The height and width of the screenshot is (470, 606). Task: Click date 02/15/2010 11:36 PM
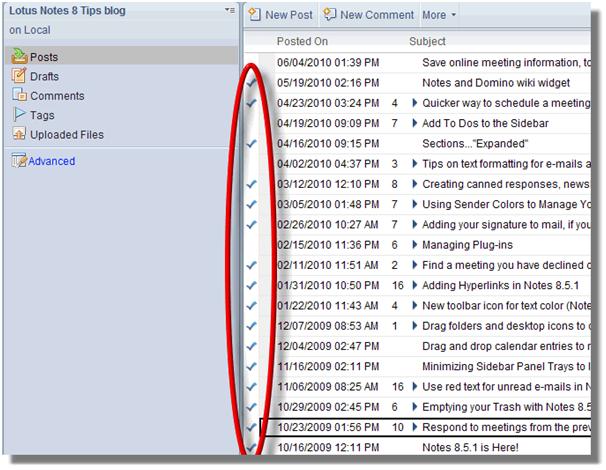[x=328, y=245]
